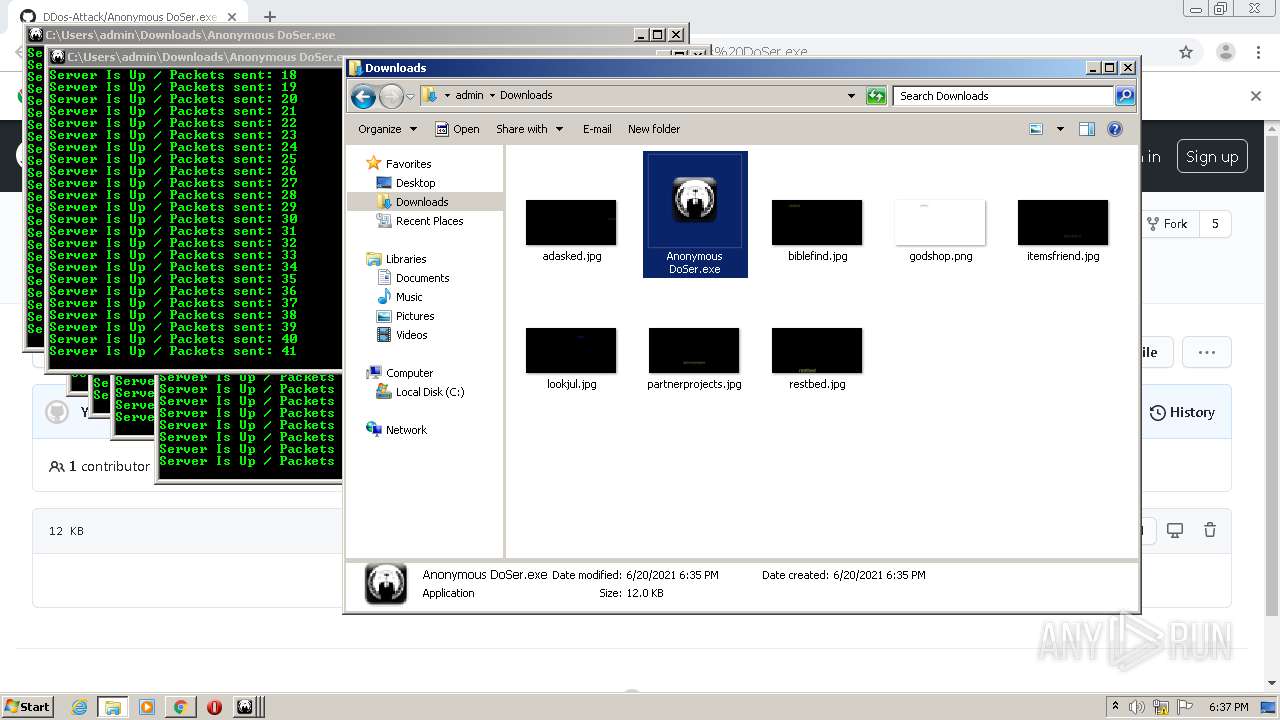Image resolution: width=1280 pixels, height=720 pixels.
Task: Open a new Chrome tab
Action: [269, 17]
